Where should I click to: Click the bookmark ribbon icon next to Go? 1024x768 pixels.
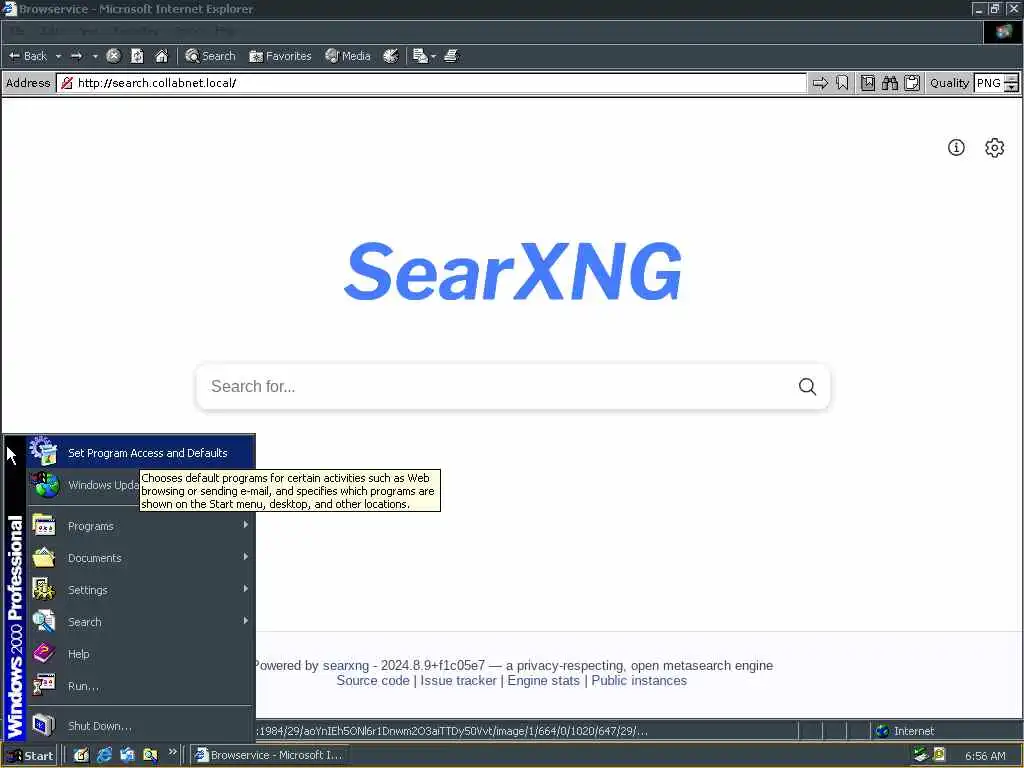pos(842,83)
